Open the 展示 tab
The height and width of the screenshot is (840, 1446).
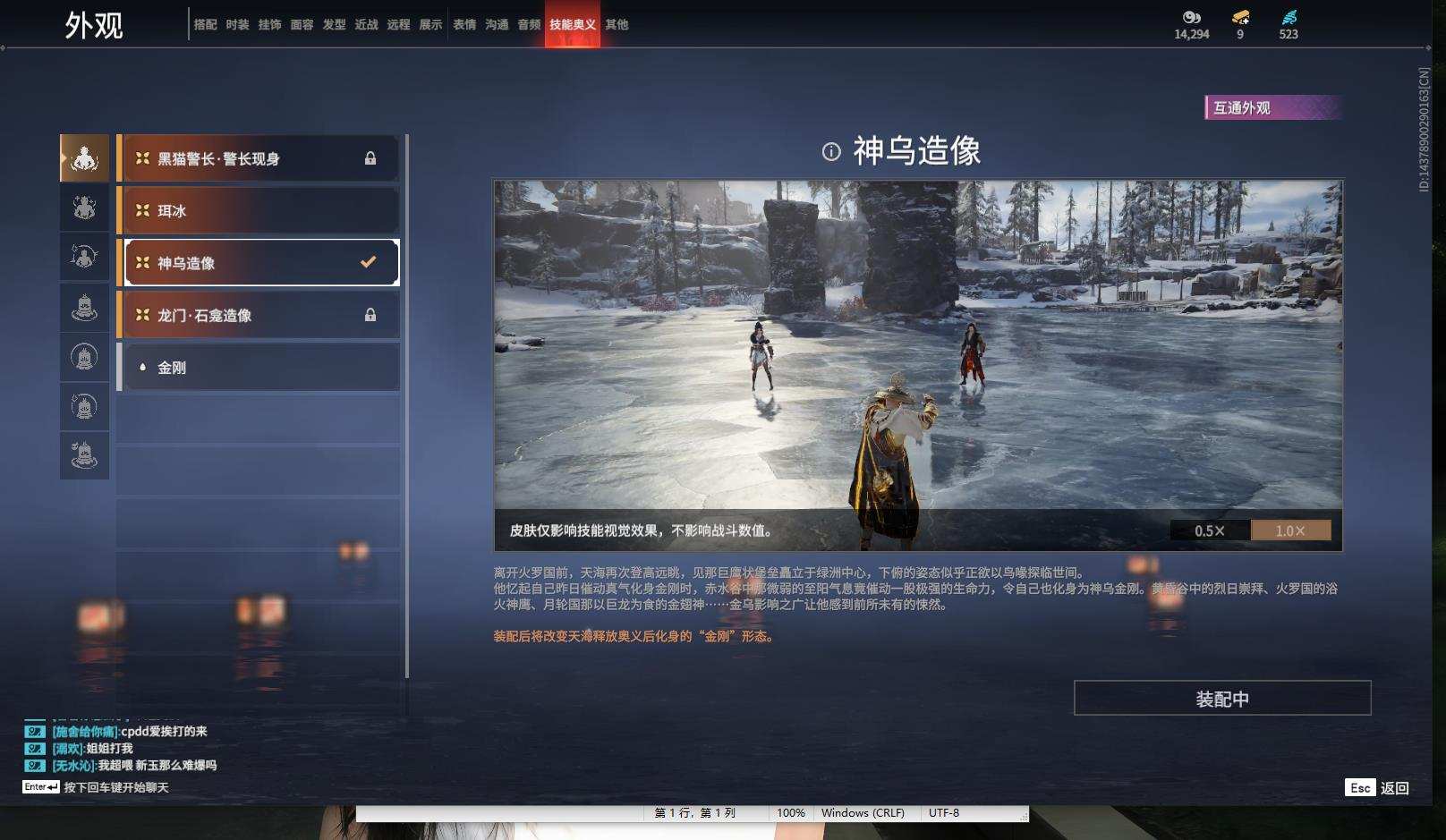click(431, 24)
